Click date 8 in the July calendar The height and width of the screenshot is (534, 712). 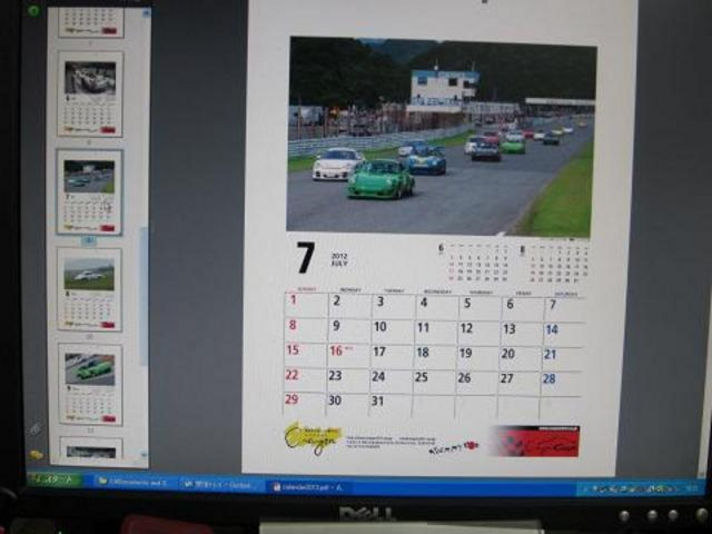click(x=293, y=325)
